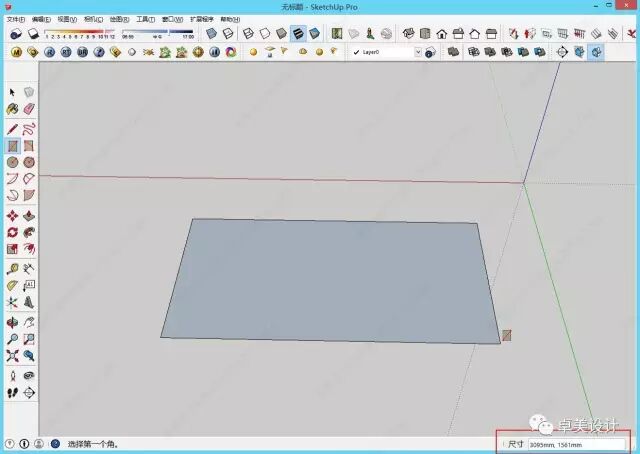Choose the Offset tool
Viewport: 640px width, 454px height.
click(29, 249)
